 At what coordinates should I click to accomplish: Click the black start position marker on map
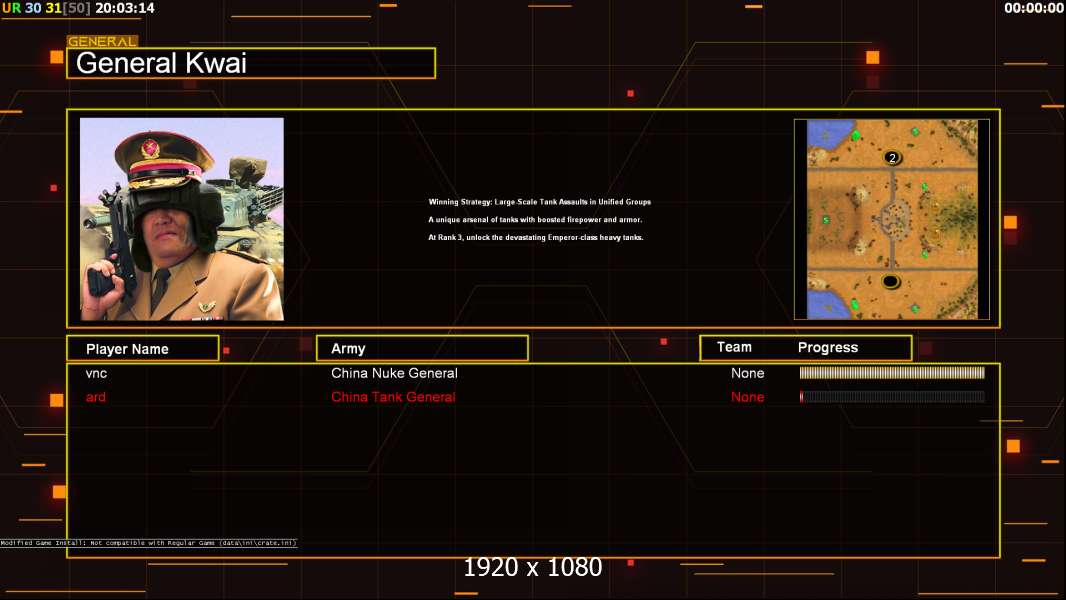(891, 281)
